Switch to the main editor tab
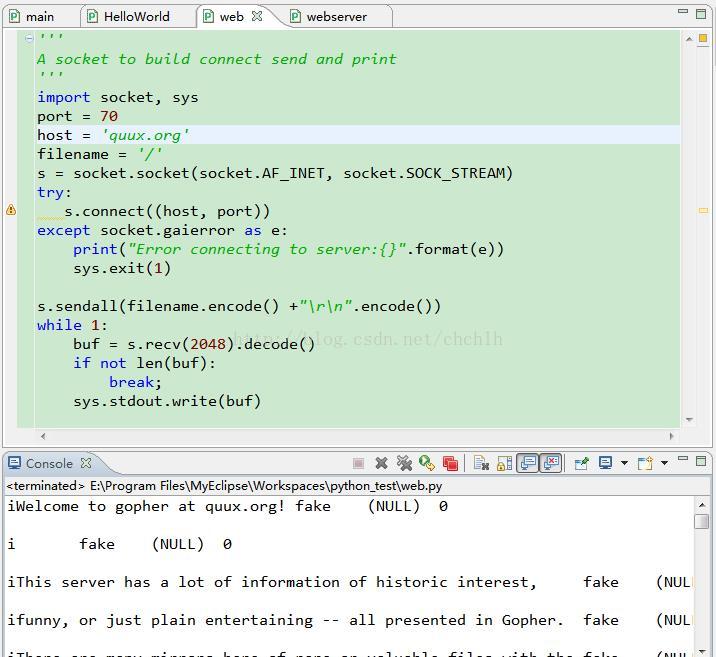716x657 pixels. pos(32,17)
